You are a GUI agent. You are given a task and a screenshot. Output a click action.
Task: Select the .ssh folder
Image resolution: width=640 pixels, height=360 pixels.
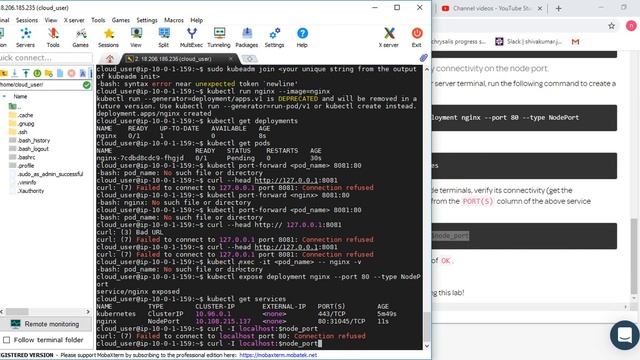point(18,132)
